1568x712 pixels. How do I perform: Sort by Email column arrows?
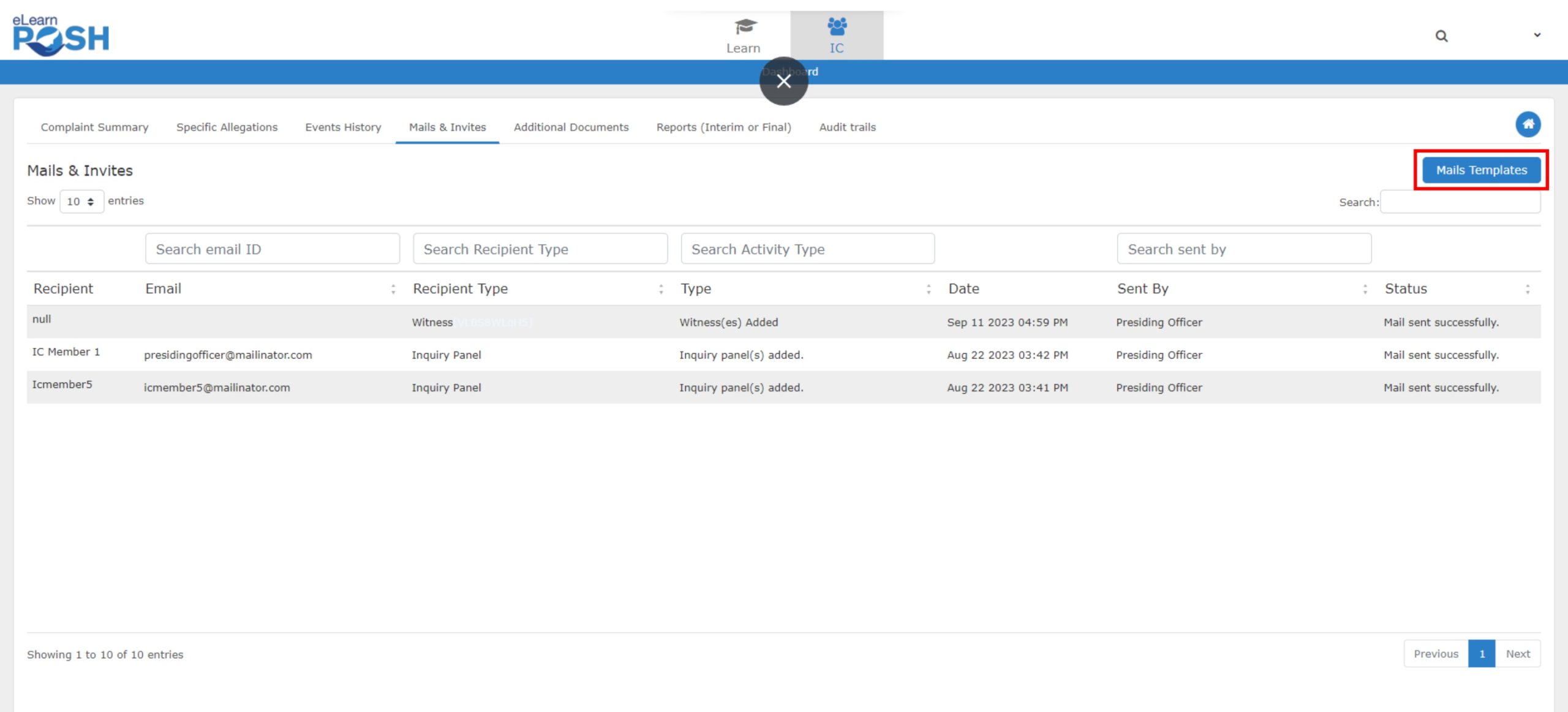[393, 289]
